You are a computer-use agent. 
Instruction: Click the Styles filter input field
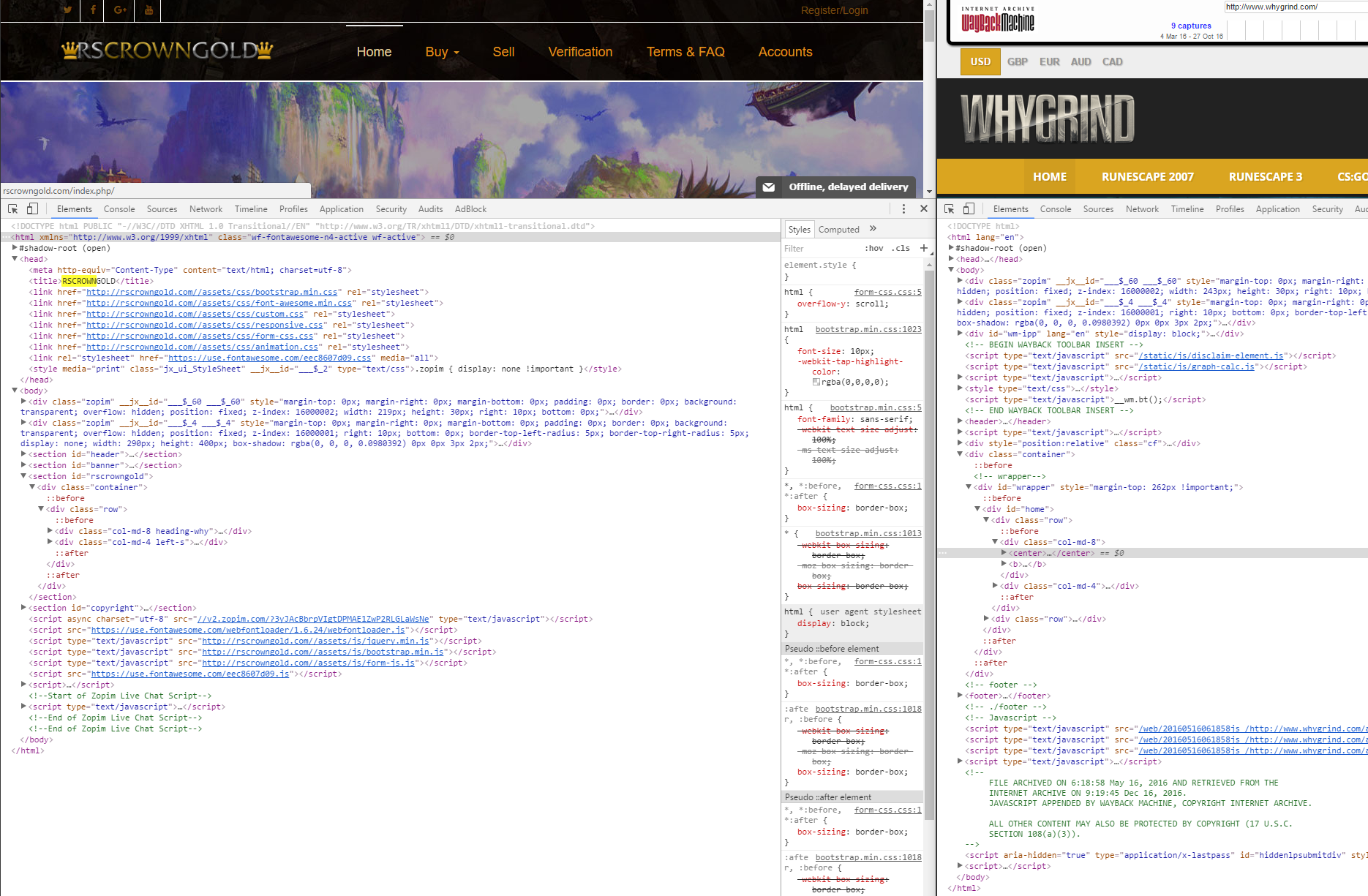point(819,248)
